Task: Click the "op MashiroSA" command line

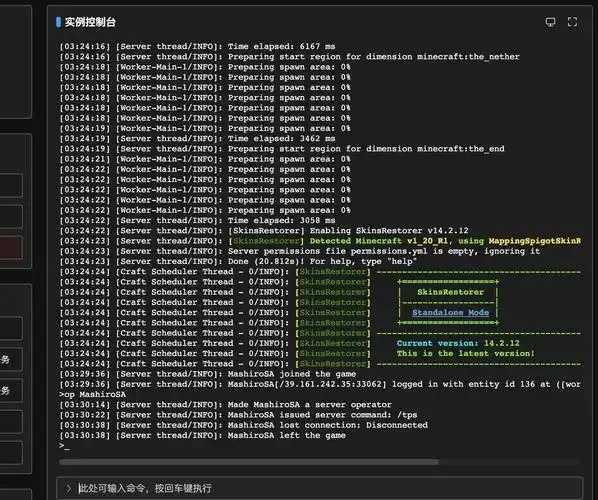Action: coord(92,394)
